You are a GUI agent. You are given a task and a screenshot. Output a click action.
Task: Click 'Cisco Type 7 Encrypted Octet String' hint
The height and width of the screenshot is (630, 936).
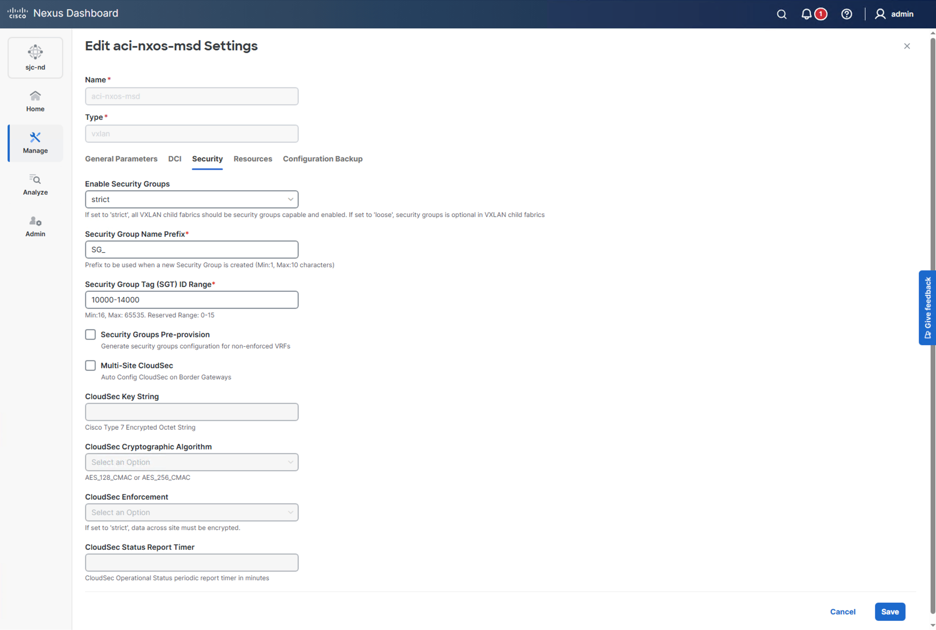[x=140, y=428]
